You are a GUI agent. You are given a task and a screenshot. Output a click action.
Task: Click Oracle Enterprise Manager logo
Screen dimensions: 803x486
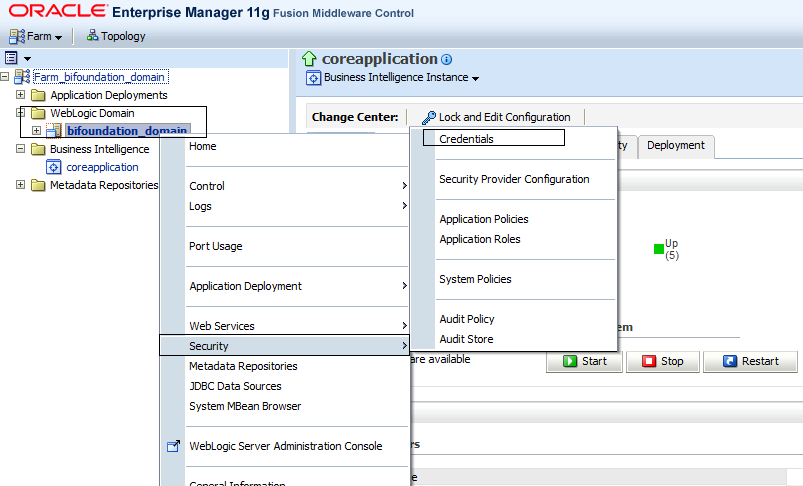pos(211,12)
